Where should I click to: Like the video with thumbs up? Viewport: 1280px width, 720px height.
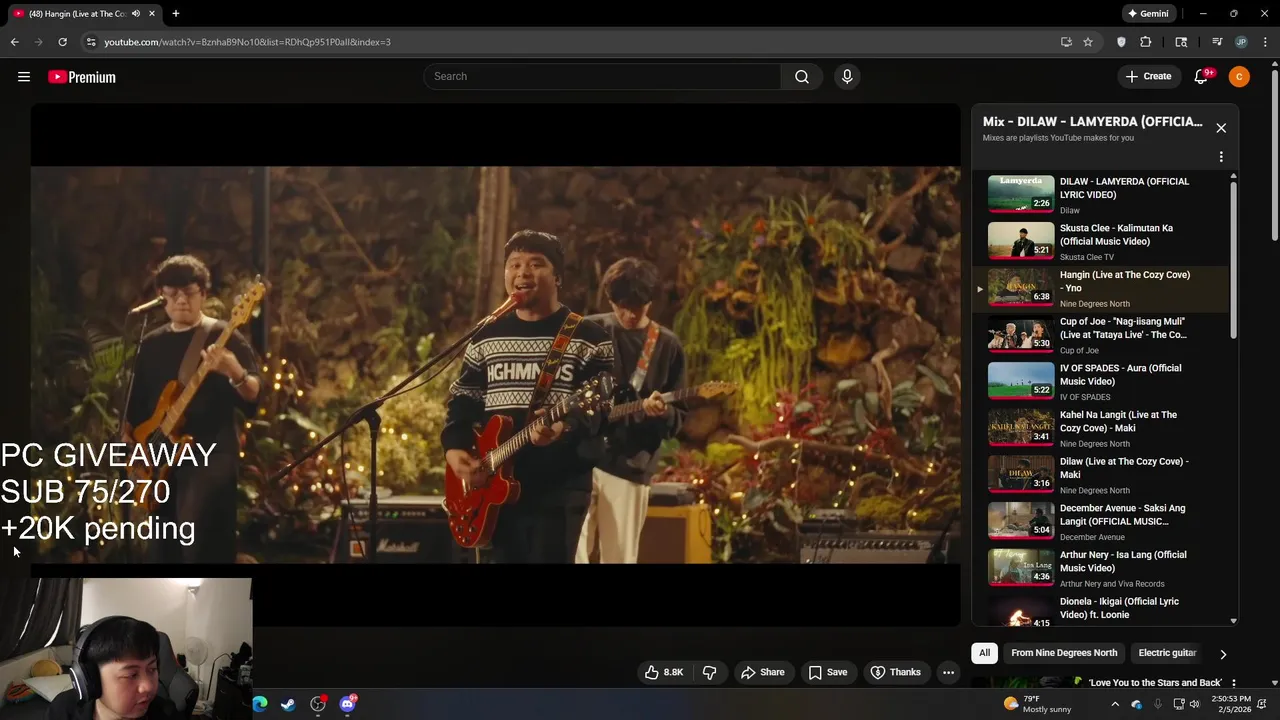[x=664, y=672]
